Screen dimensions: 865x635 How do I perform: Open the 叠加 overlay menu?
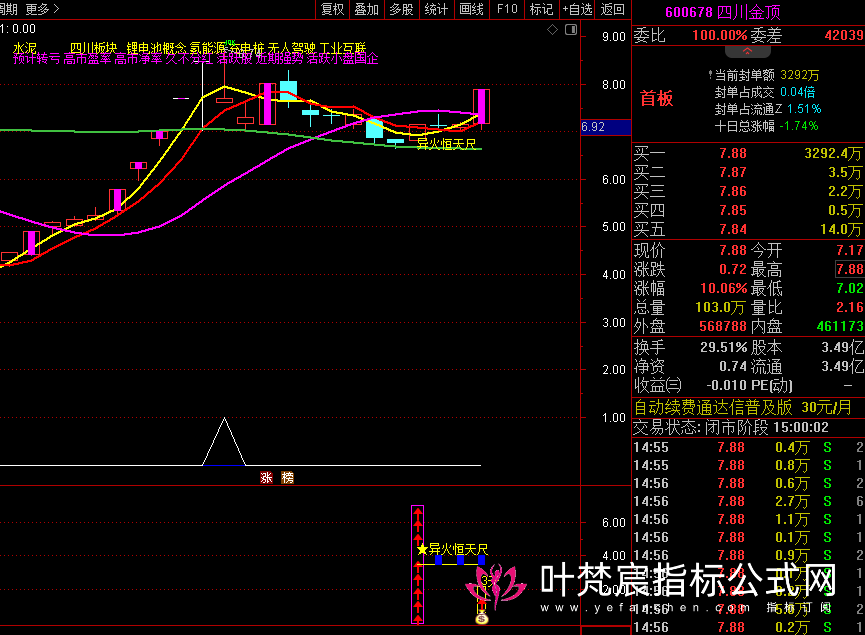pos(366,9)
